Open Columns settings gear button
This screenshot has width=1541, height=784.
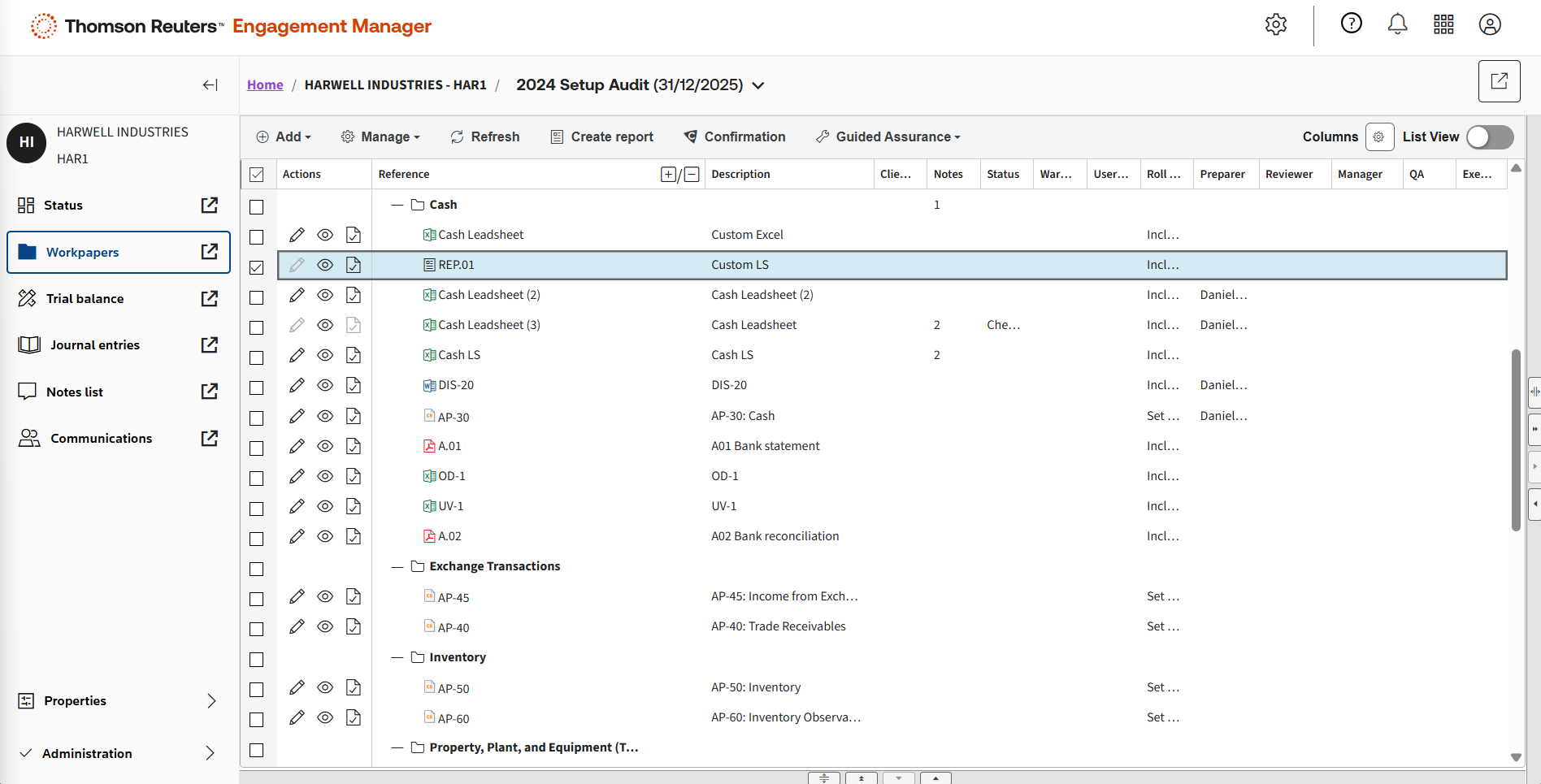pos(1379,136)
